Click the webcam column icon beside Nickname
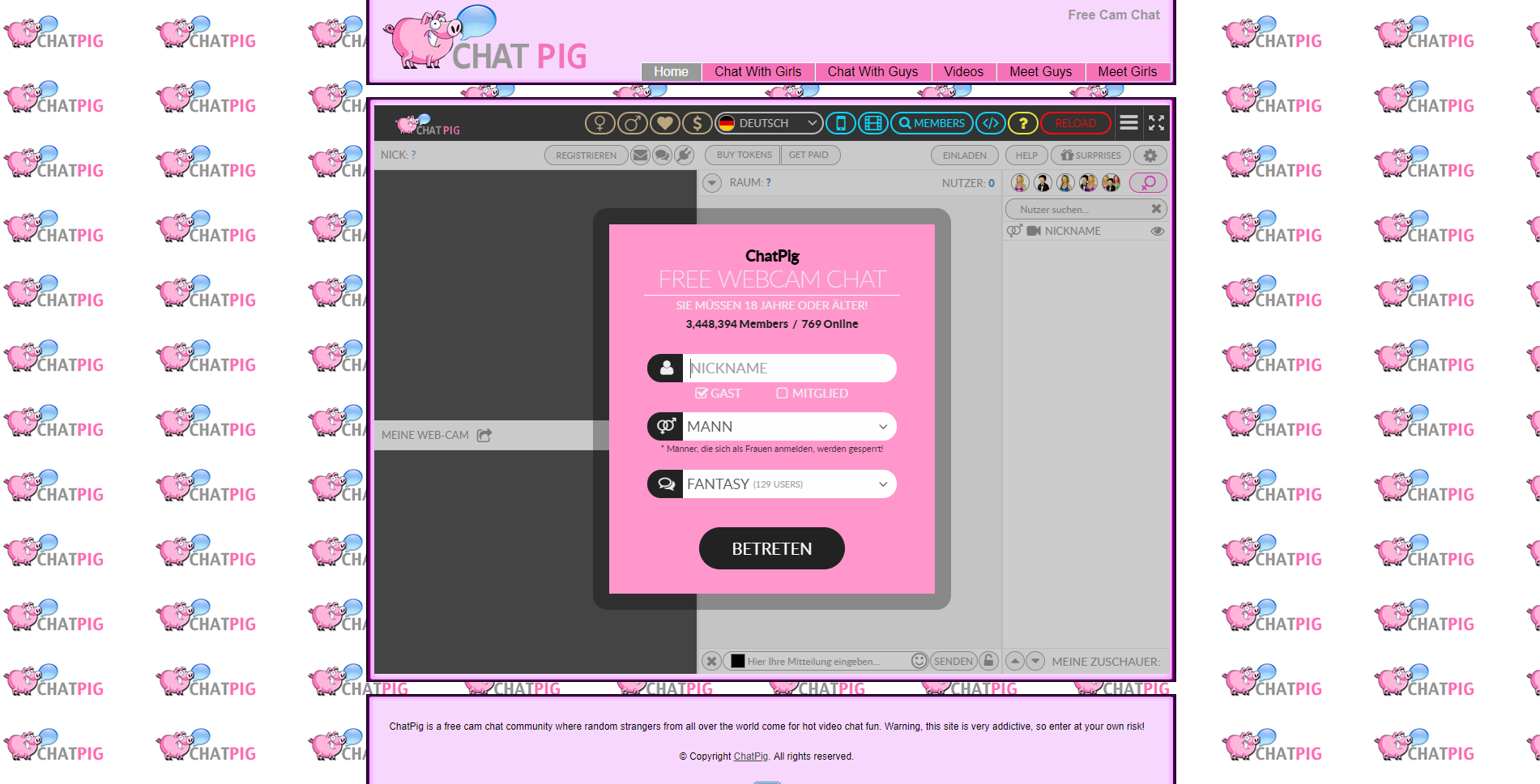This screenshot has height=784, width=1540. coord(1034,231)
